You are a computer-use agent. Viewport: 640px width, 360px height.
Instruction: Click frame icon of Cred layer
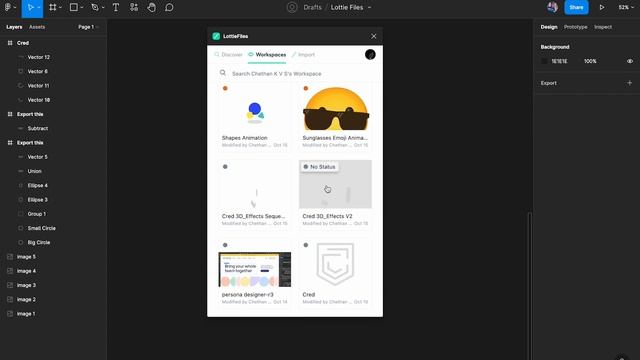click(10, 43)
